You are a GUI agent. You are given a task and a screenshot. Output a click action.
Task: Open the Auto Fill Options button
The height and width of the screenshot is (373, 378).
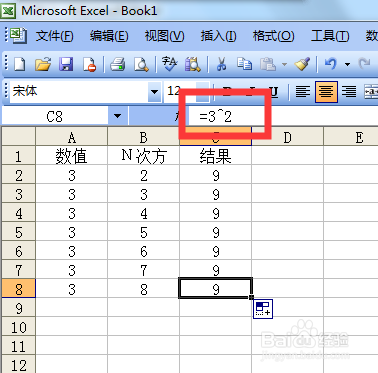(x=263, y=309)
